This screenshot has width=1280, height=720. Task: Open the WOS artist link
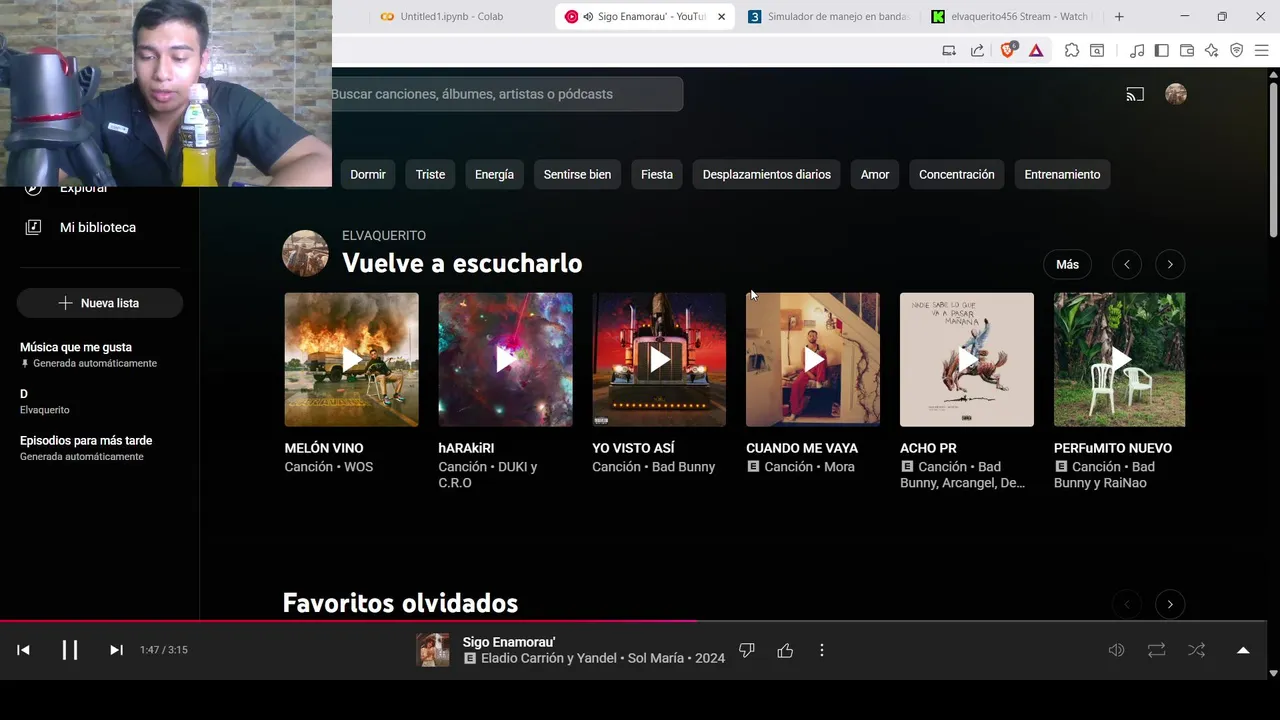pyautogui.click(x=358, y=467)
